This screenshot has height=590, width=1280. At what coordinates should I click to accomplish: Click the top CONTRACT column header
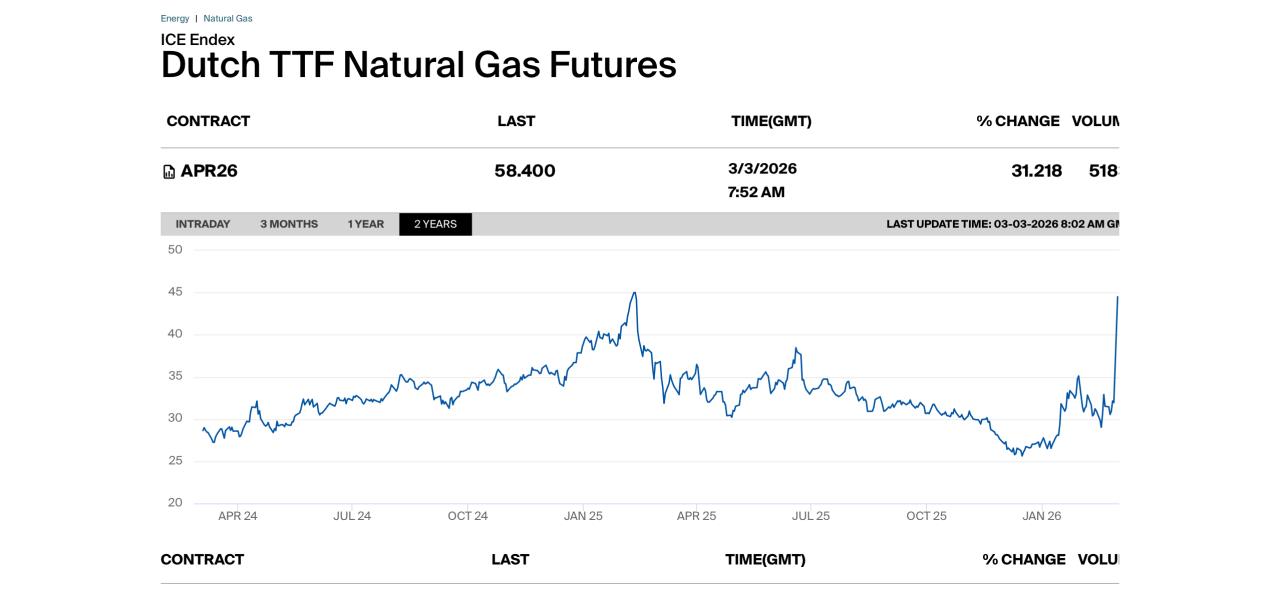[208, 121]
